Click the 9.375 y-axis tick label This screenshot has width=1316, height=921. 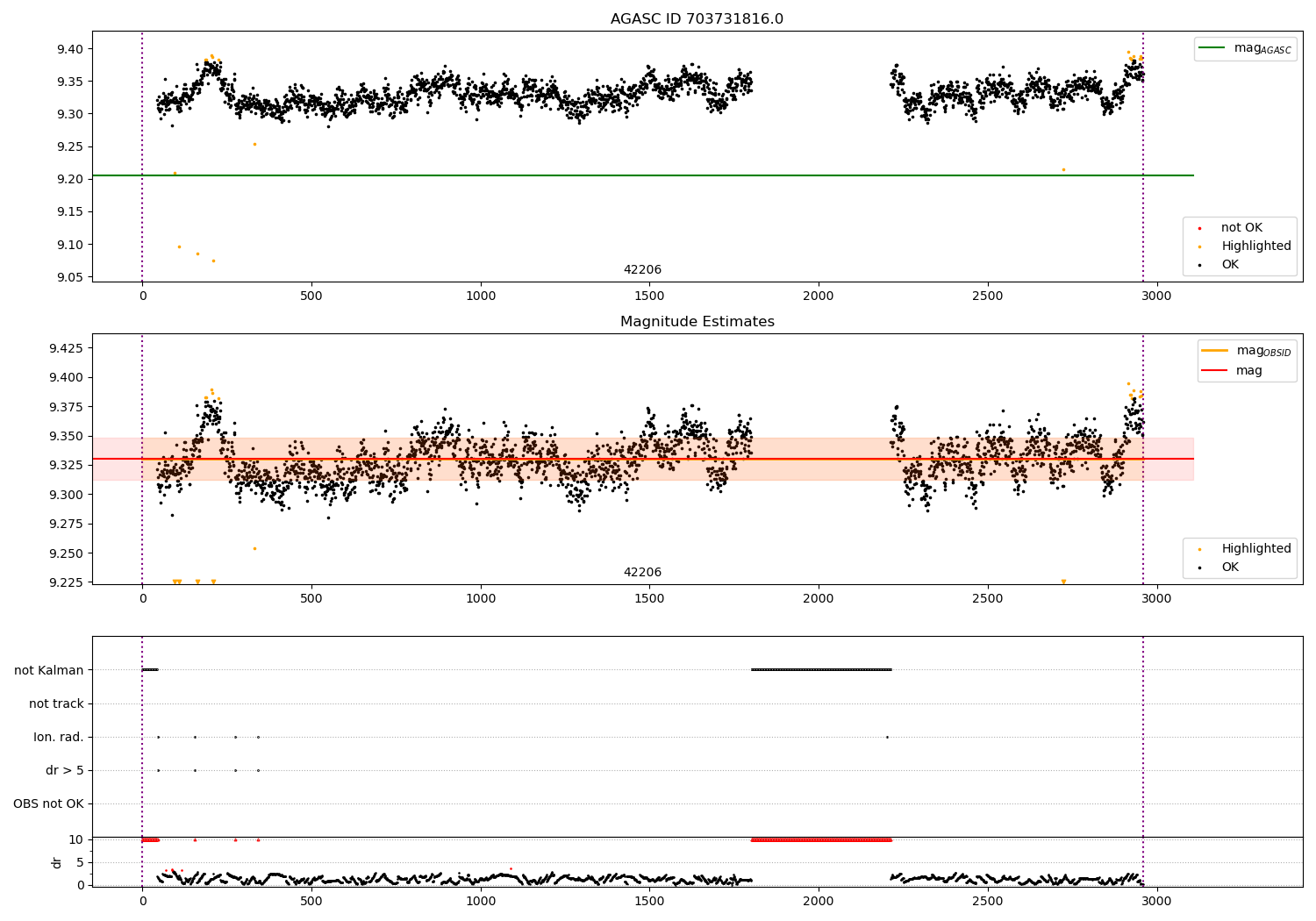coord(65,407)
